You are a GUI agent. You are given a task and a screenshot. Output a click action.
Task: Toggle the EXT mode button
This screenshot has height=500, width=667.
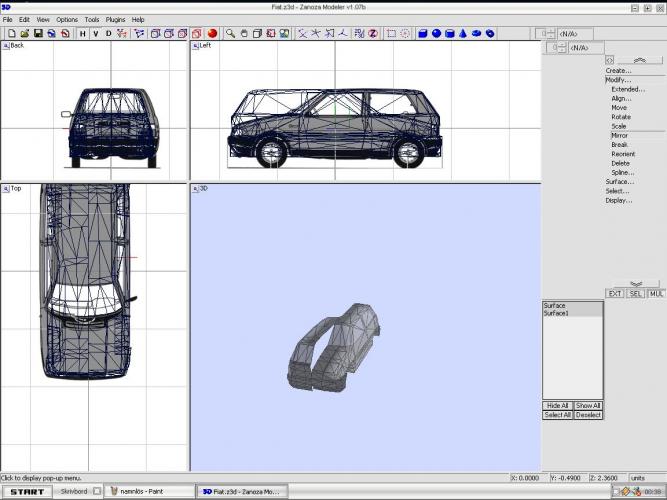coord(615,294)
